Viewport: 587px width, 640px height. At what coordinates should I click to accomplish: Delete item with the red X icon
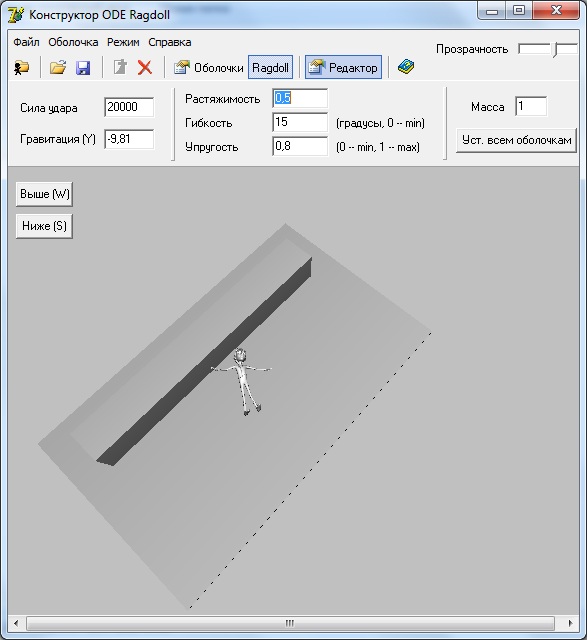[x=145, y=67]
